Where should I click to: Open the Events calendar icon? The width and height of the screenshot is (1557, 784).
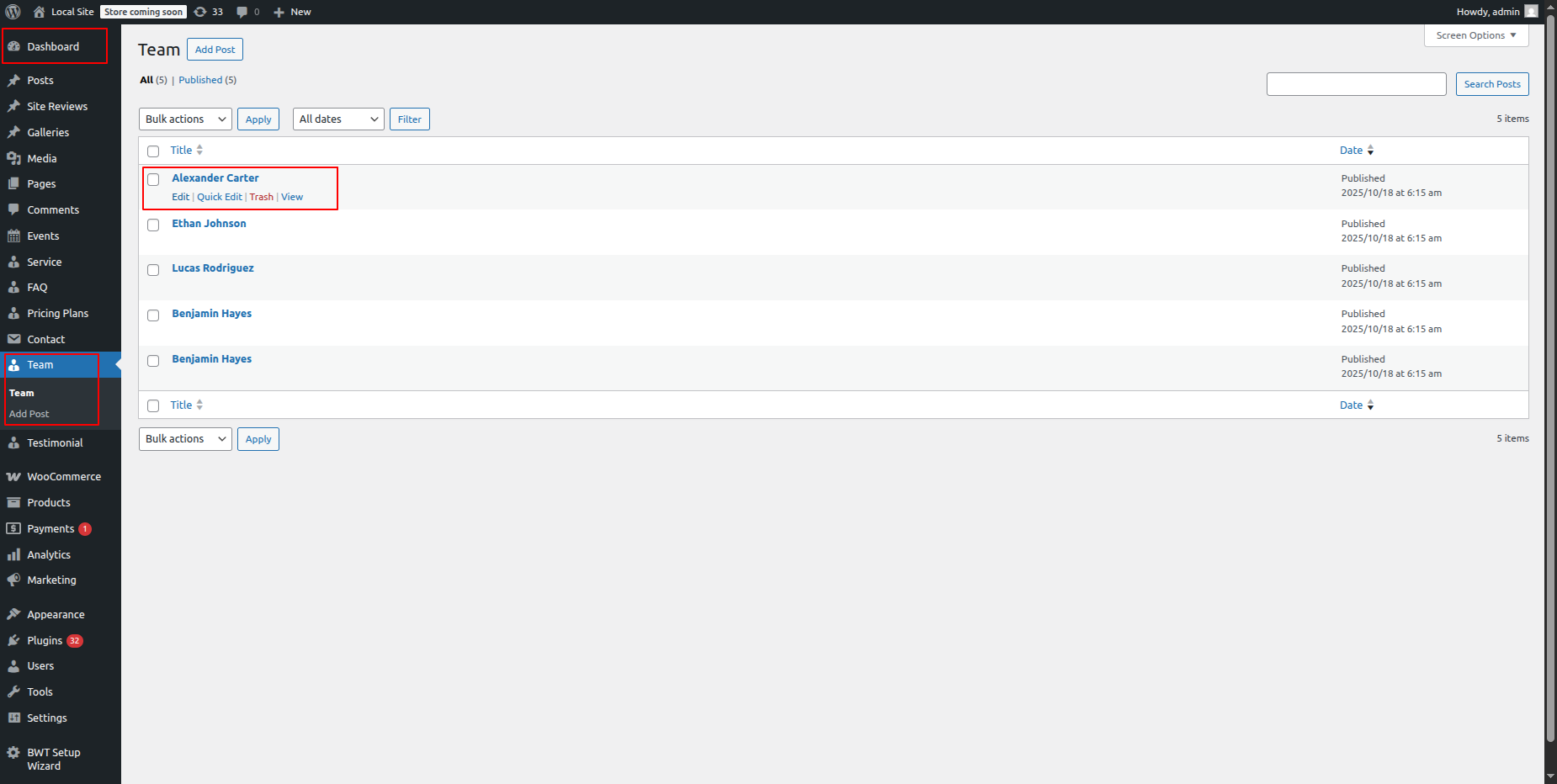(x=13, y=236)
